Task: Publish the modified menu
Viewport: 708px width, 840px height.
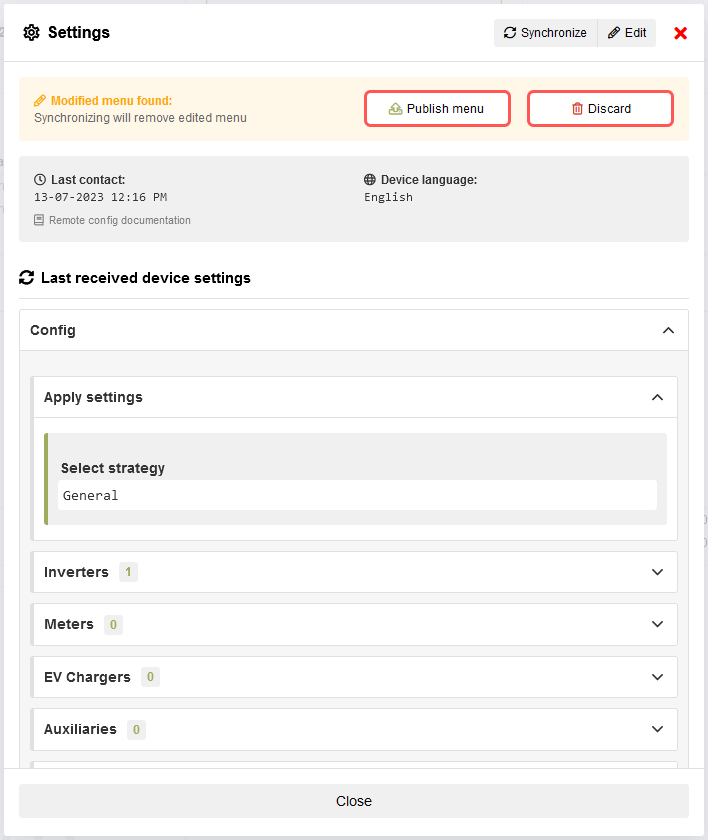Action: (437, 109)
